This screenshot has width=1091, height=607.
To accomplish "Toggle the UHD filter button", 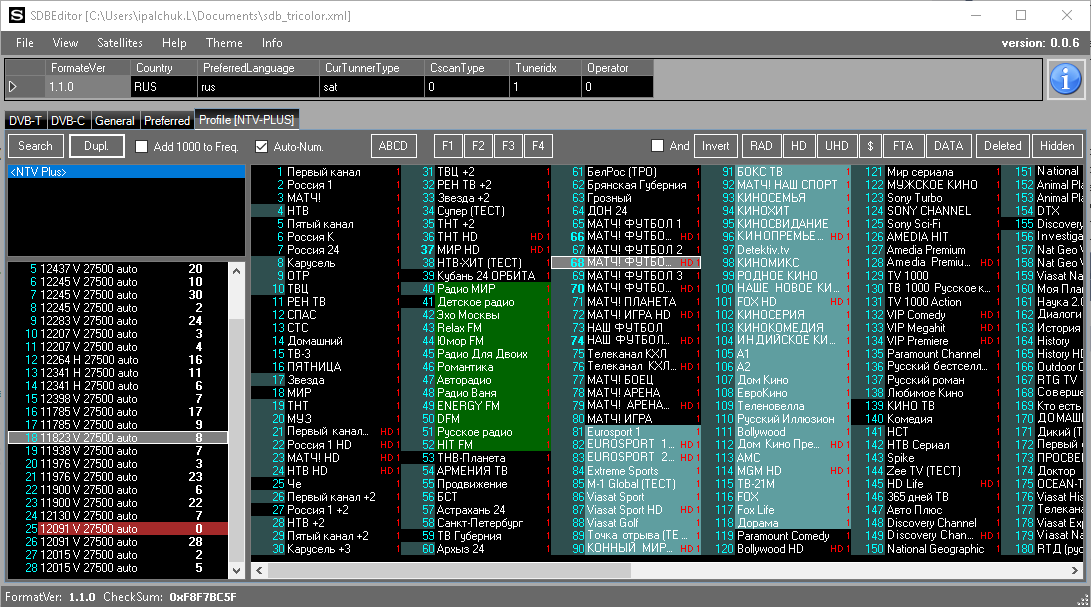I will click(x=836, y=146).
